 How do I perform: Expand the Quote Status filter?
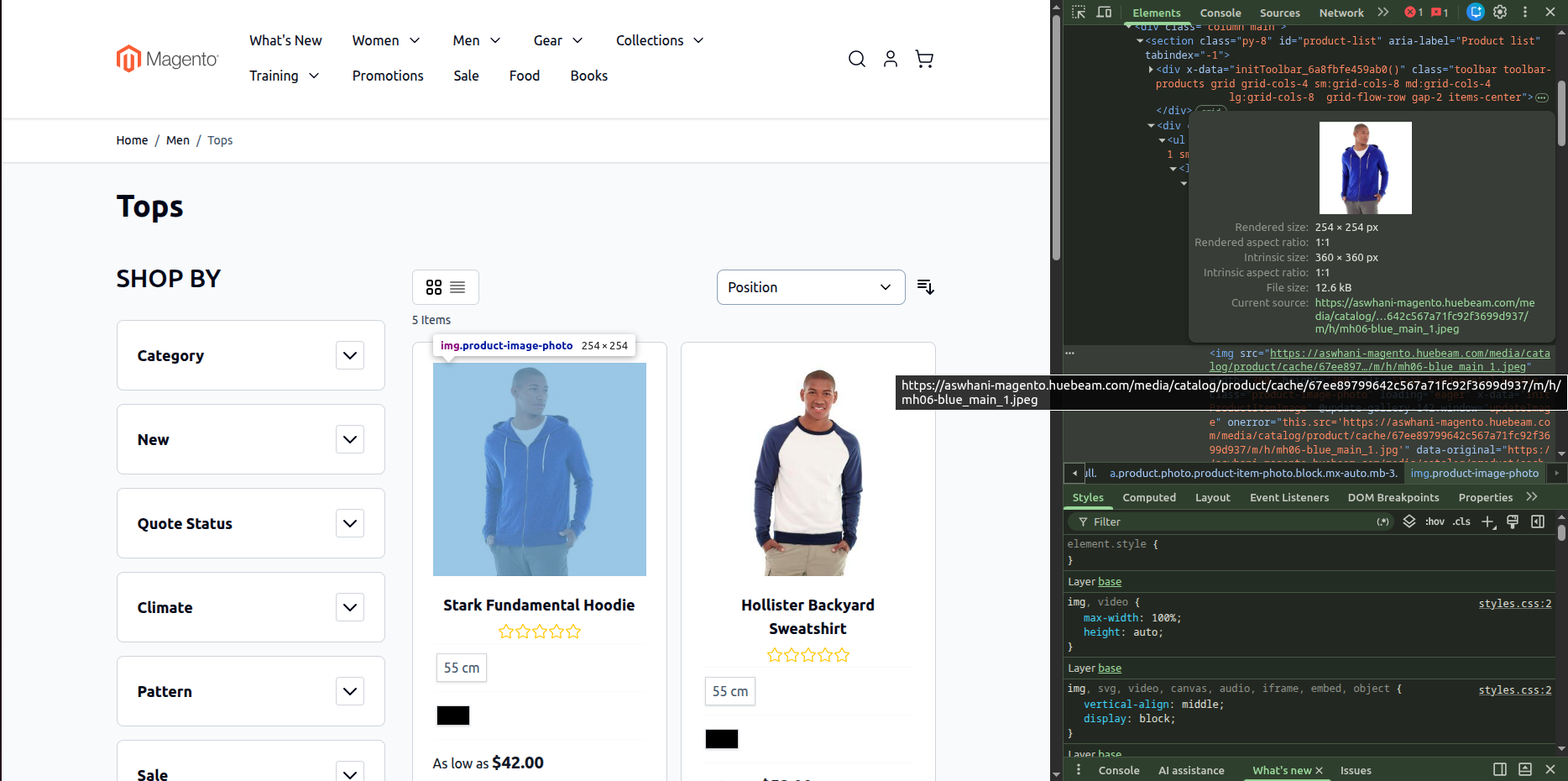tap(350, 523)
